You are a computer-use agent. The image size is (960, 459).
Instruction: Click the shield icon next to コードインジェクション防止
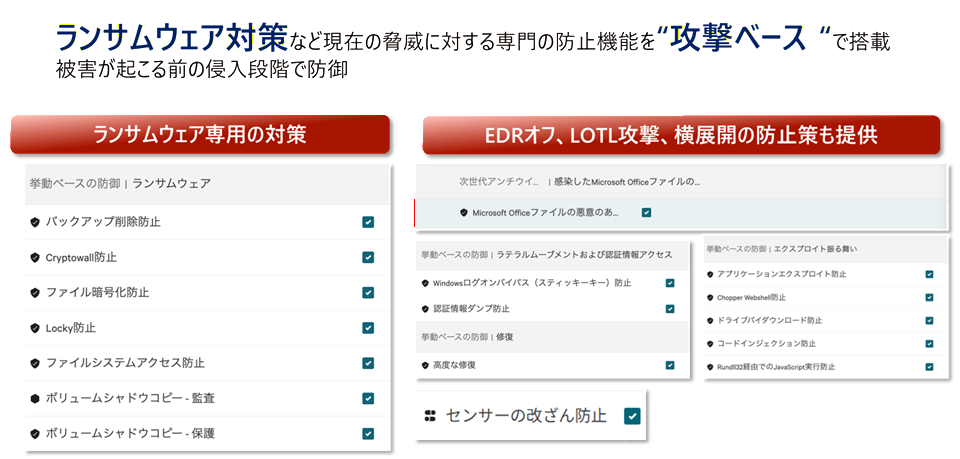tap(710, 344)
